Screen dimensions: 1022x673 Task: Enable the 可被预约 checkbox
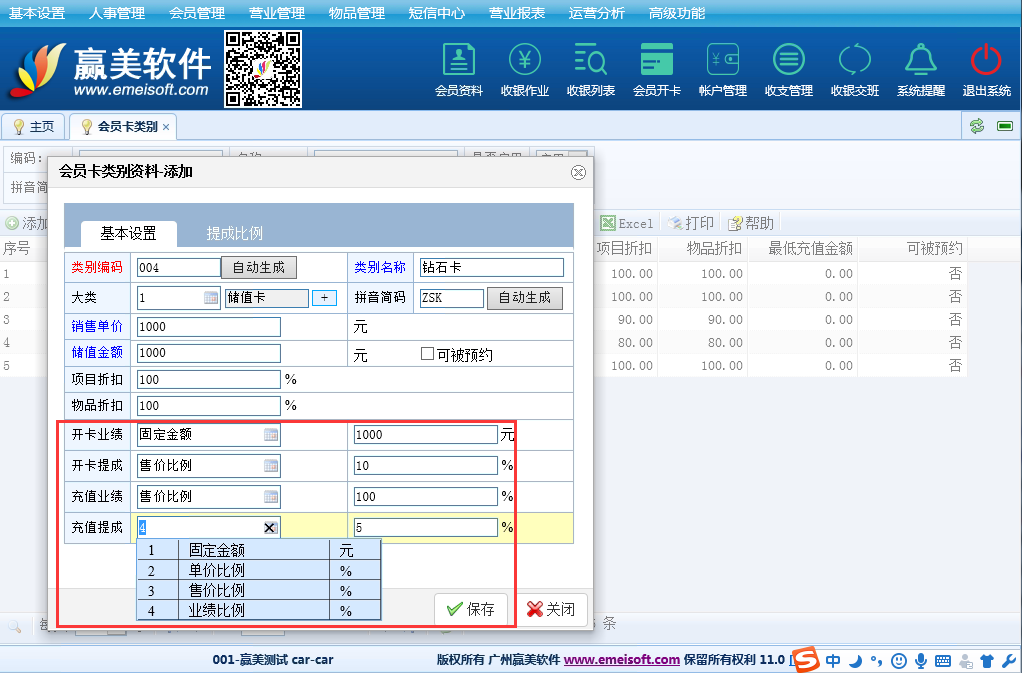(x=427, y=355)
